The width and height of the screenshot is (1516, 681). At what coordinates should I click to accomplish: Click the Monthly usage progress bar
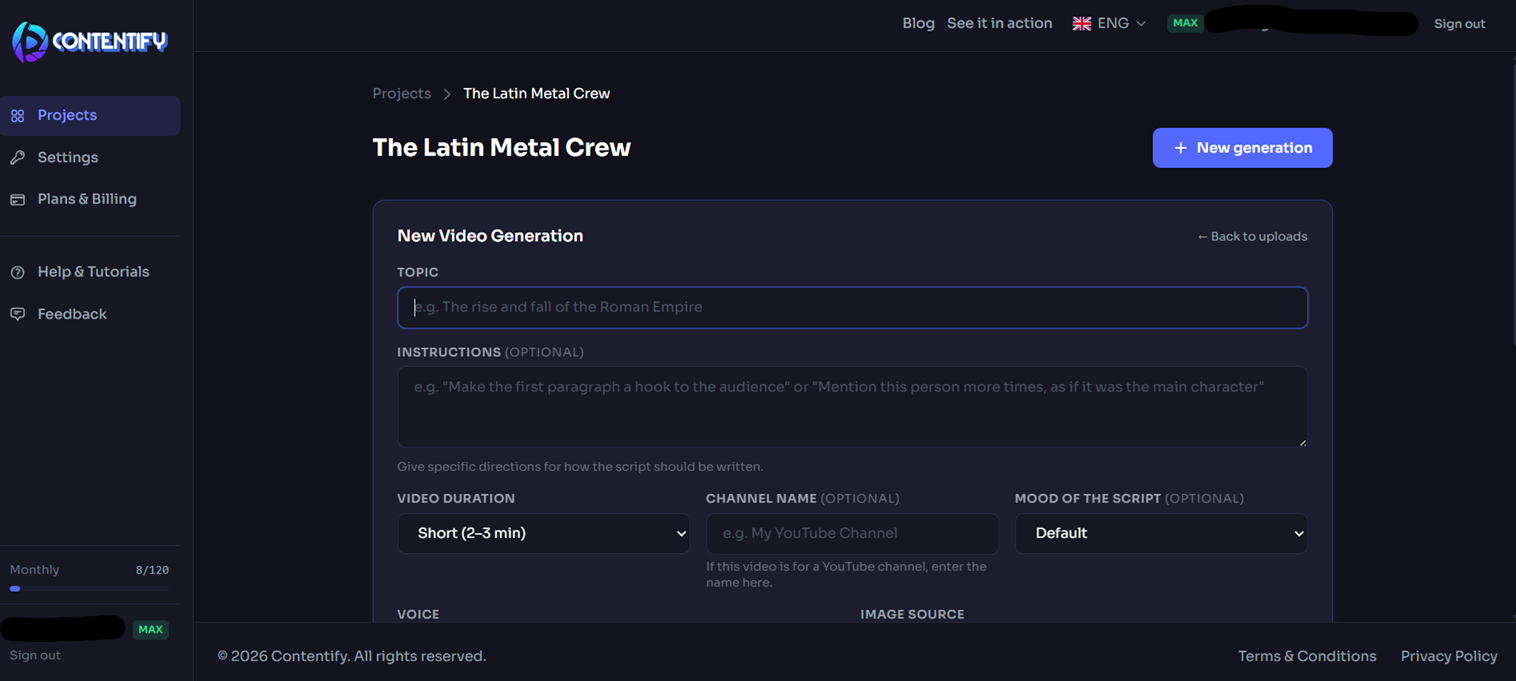pos(88,588)
